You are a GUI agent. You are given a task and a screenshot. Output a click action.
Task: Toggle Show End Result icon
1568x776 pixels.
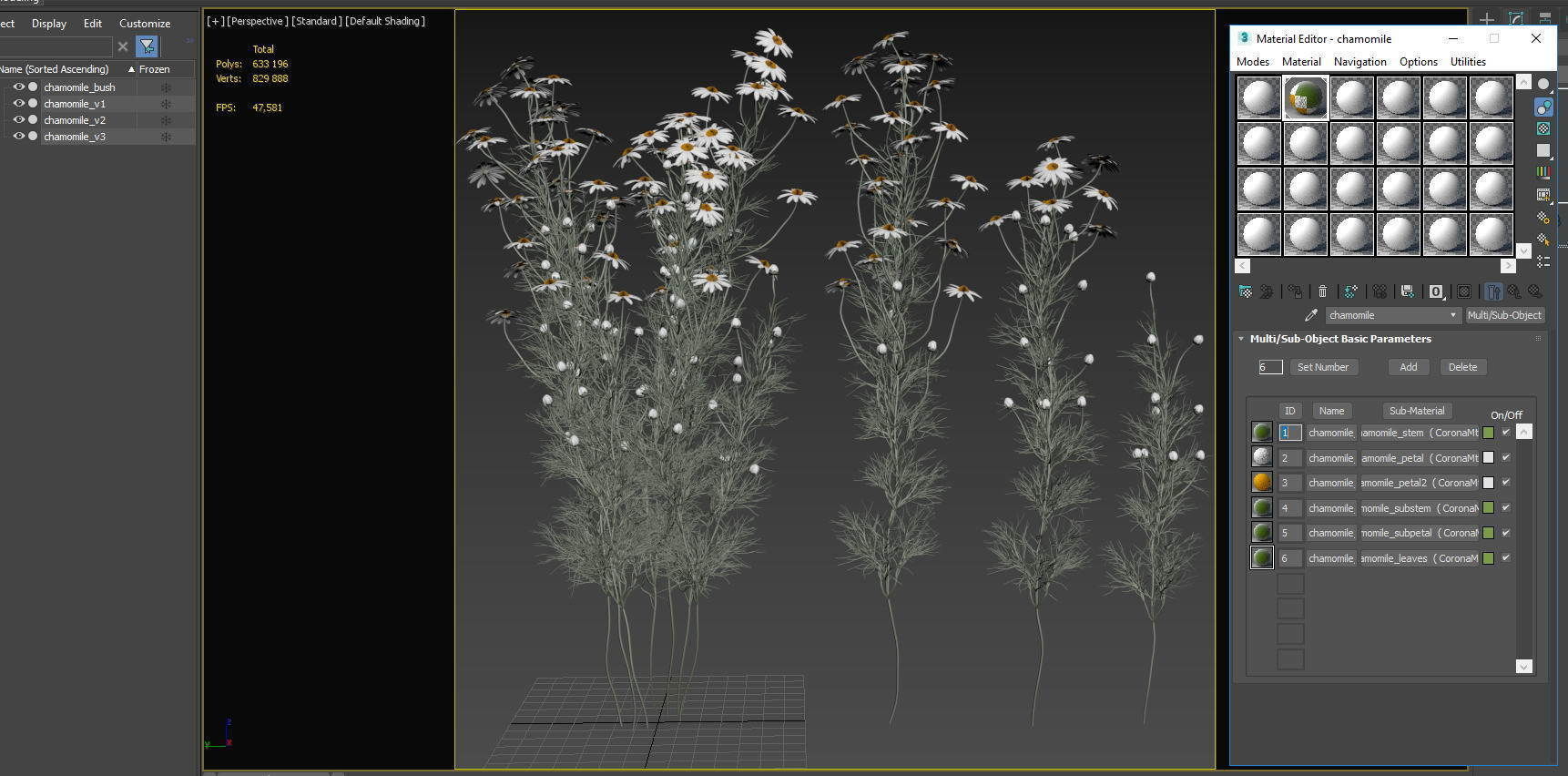pyautogui.click(x=1493, y=291)
